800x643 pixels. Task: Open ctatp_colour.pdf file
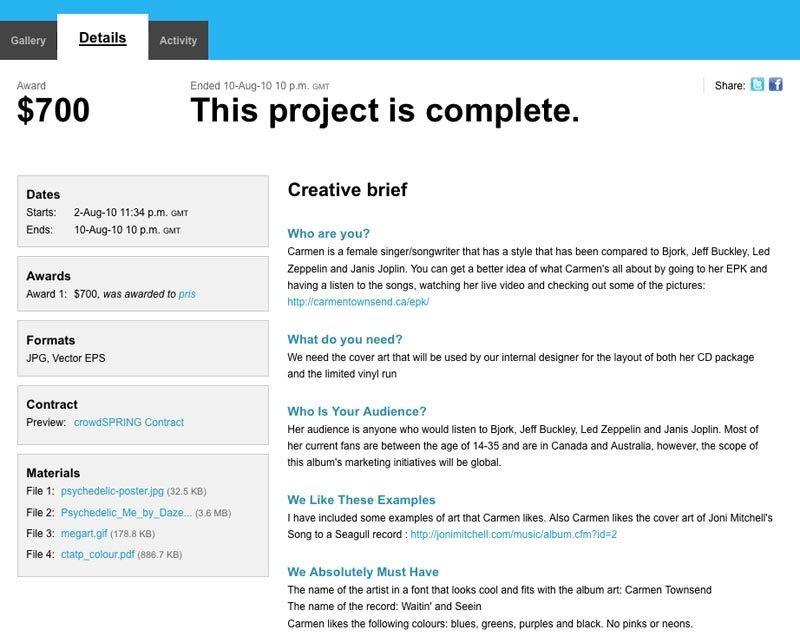point(99,554)
